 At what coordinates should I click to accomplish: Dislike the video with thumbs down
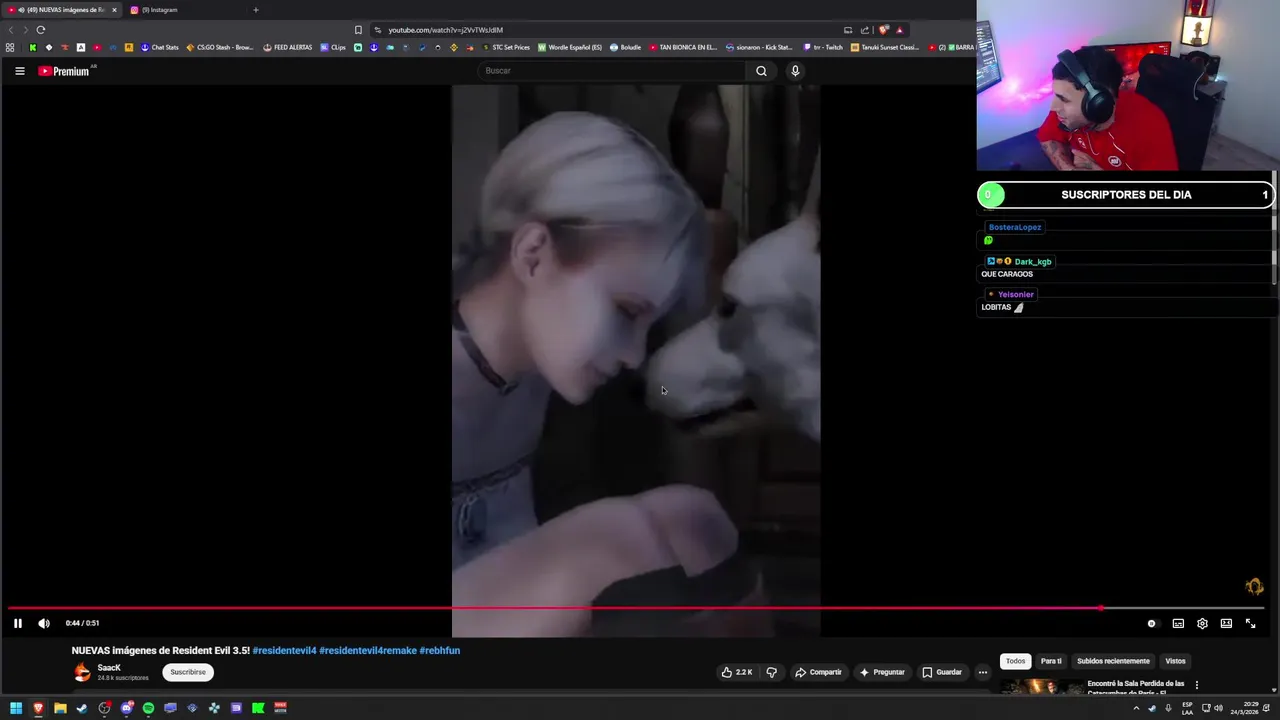pos(771,672)
